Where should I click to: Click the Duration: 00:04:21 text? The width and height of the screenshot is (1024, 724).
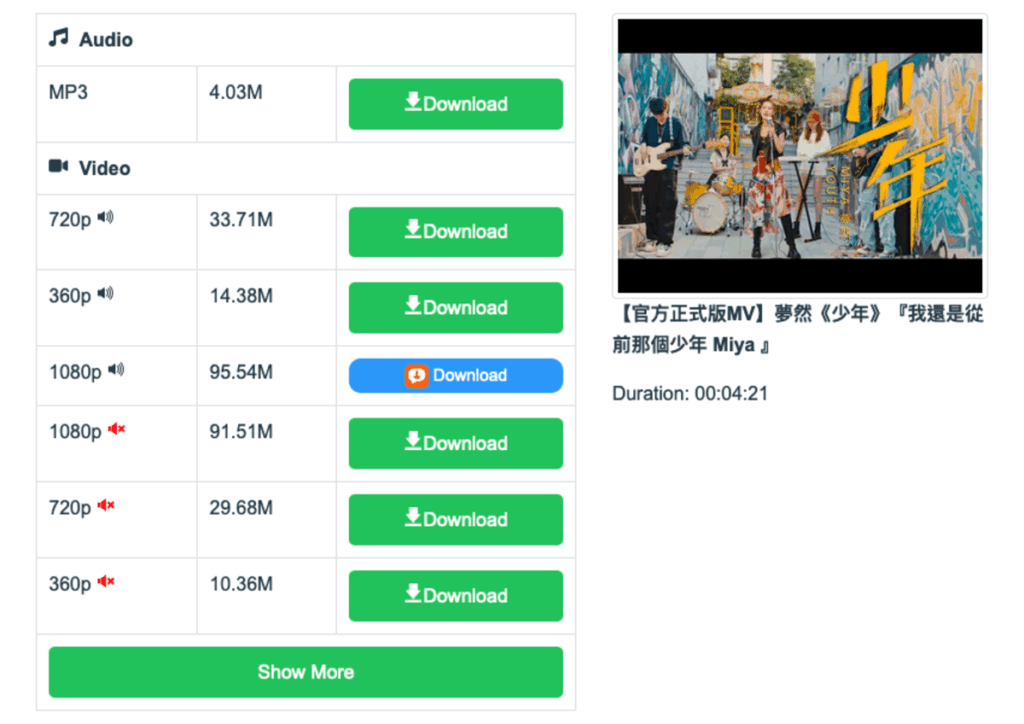pos(690,394)
